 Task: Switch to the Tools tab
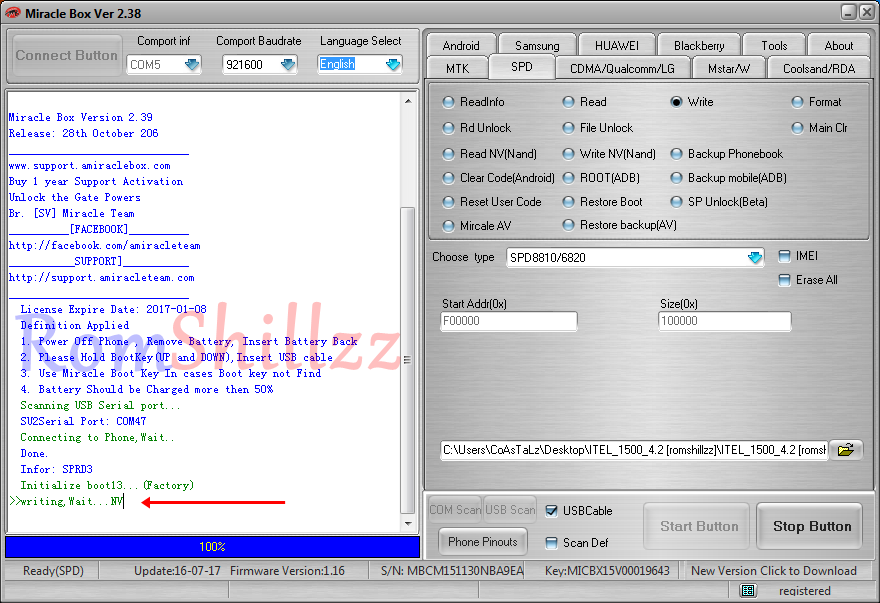[x=774, y=45]
